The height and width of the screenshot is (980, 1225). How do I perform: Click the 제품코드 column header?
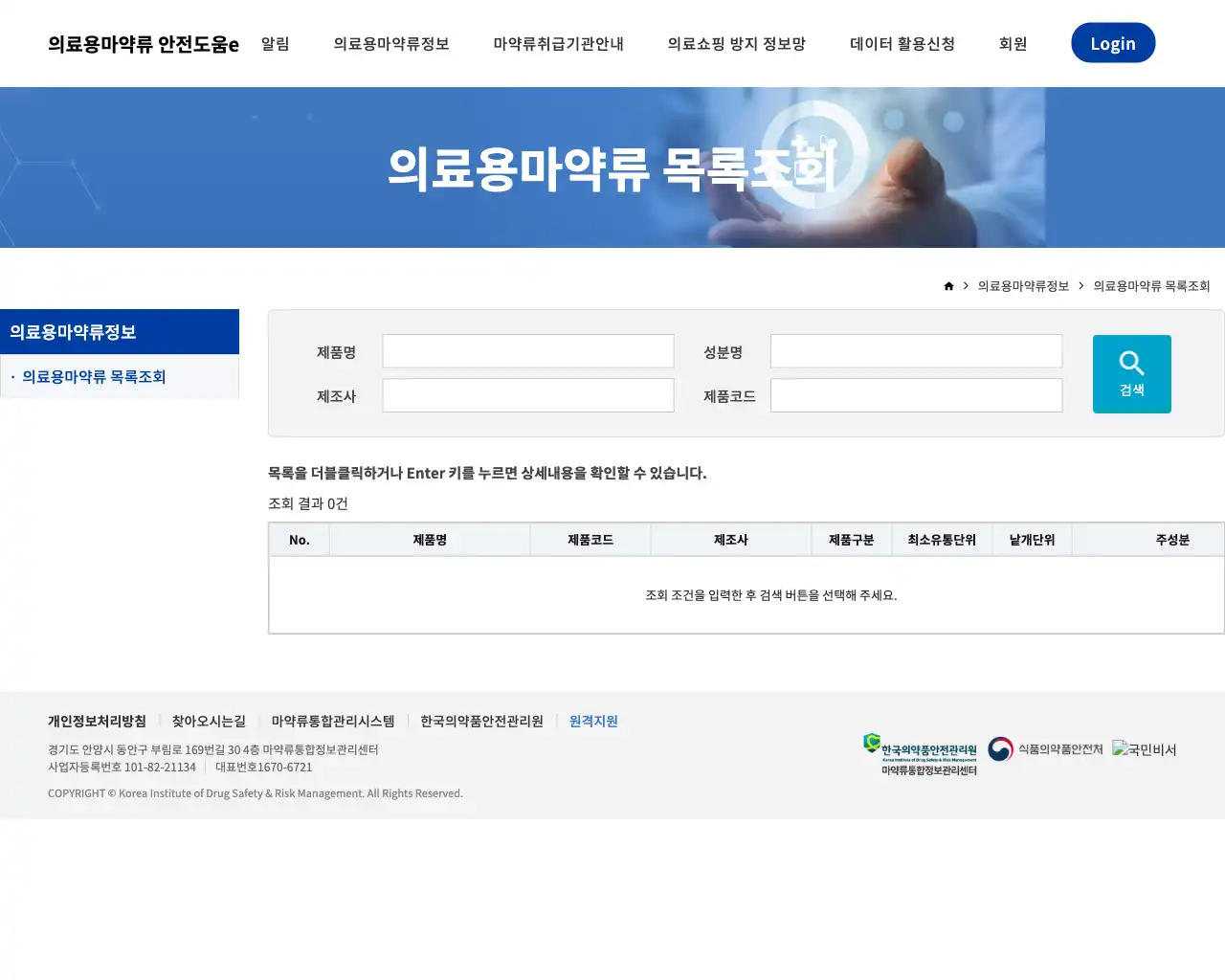tap(590, 540)
